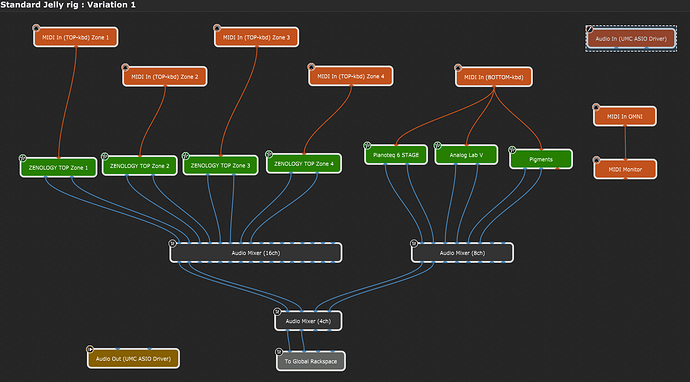Select the Pigments plugin block
The image size is (690, 382).
click(x=541, y=159)
